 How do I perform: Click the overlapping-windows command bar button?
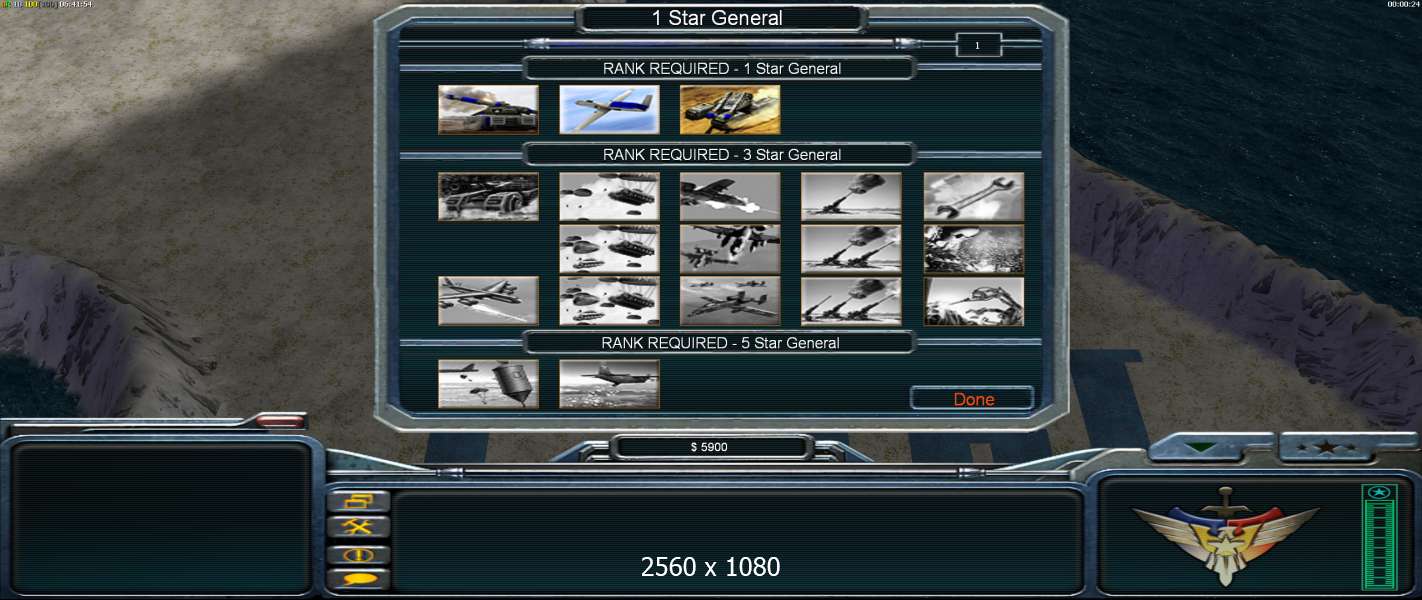pyautogui.click(x=358, y=502)
